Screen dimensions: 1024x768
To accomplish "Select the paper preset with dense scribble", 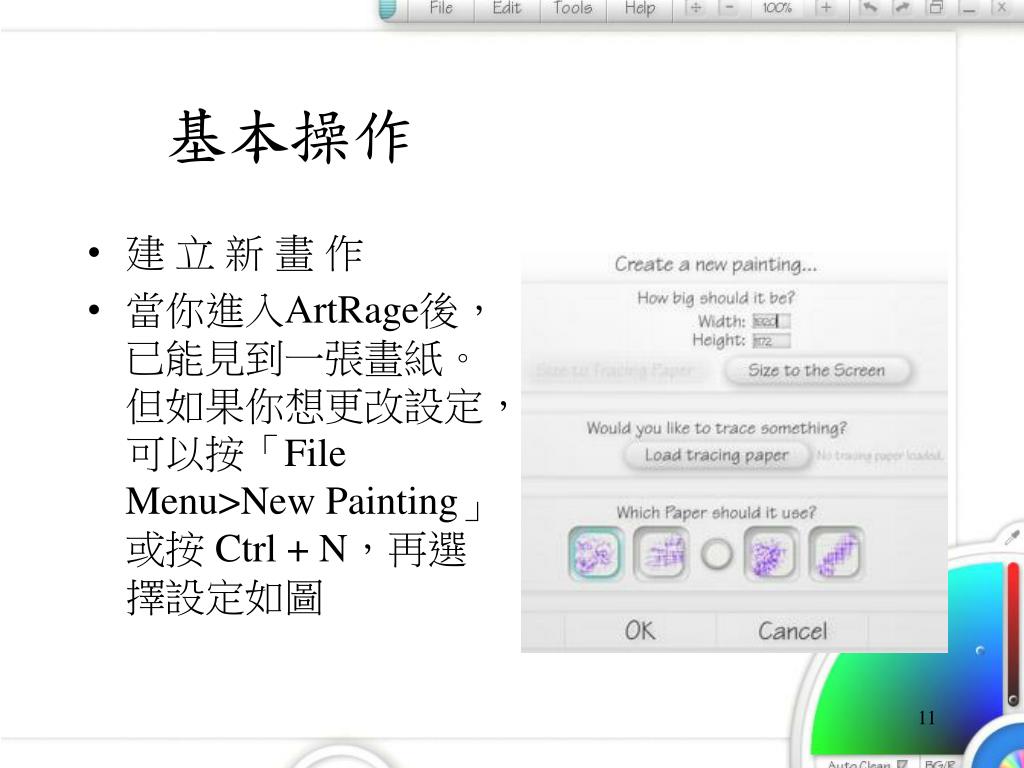I will [x=771, y=554].
